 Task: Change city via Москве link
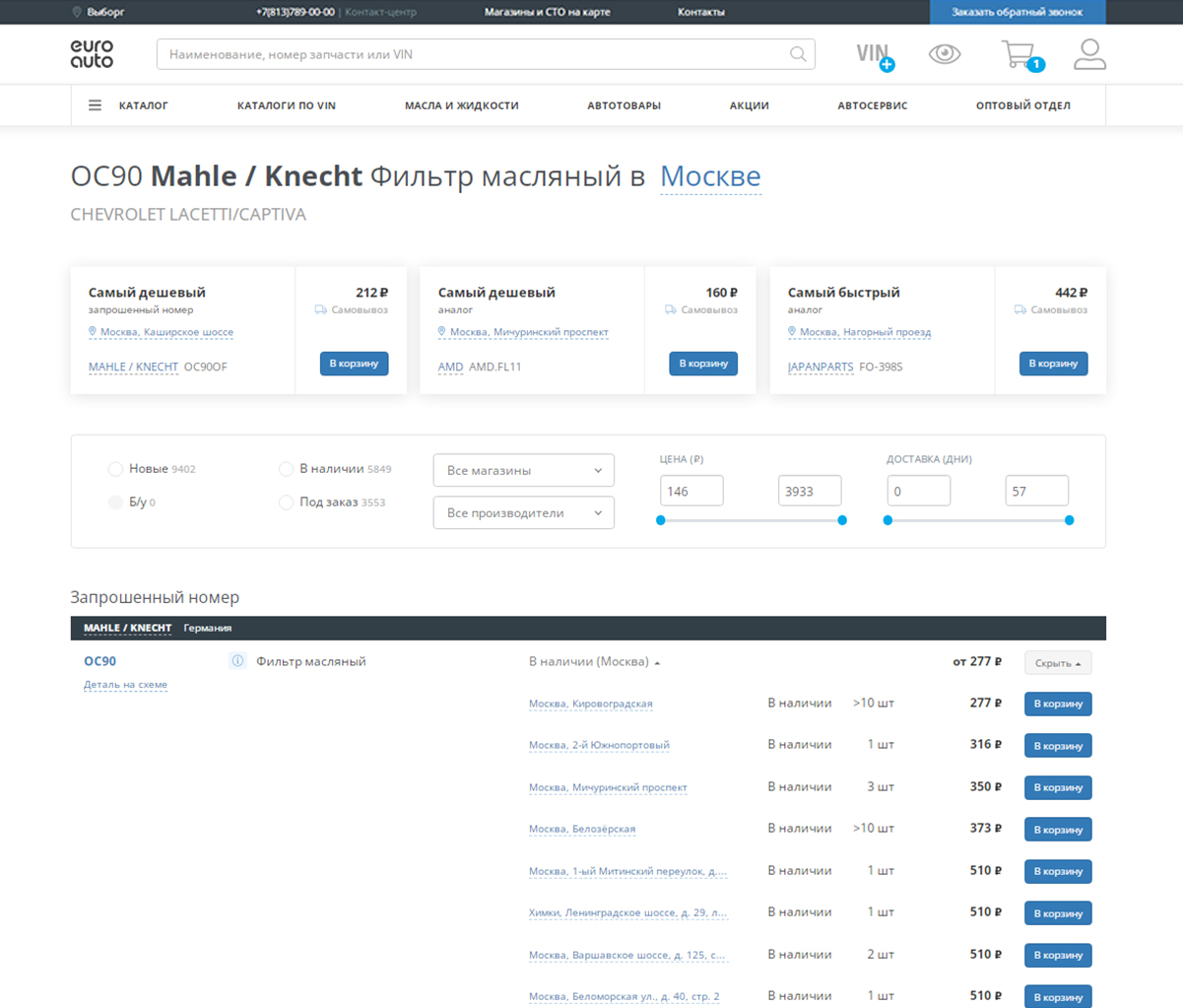tap(710, 176)
